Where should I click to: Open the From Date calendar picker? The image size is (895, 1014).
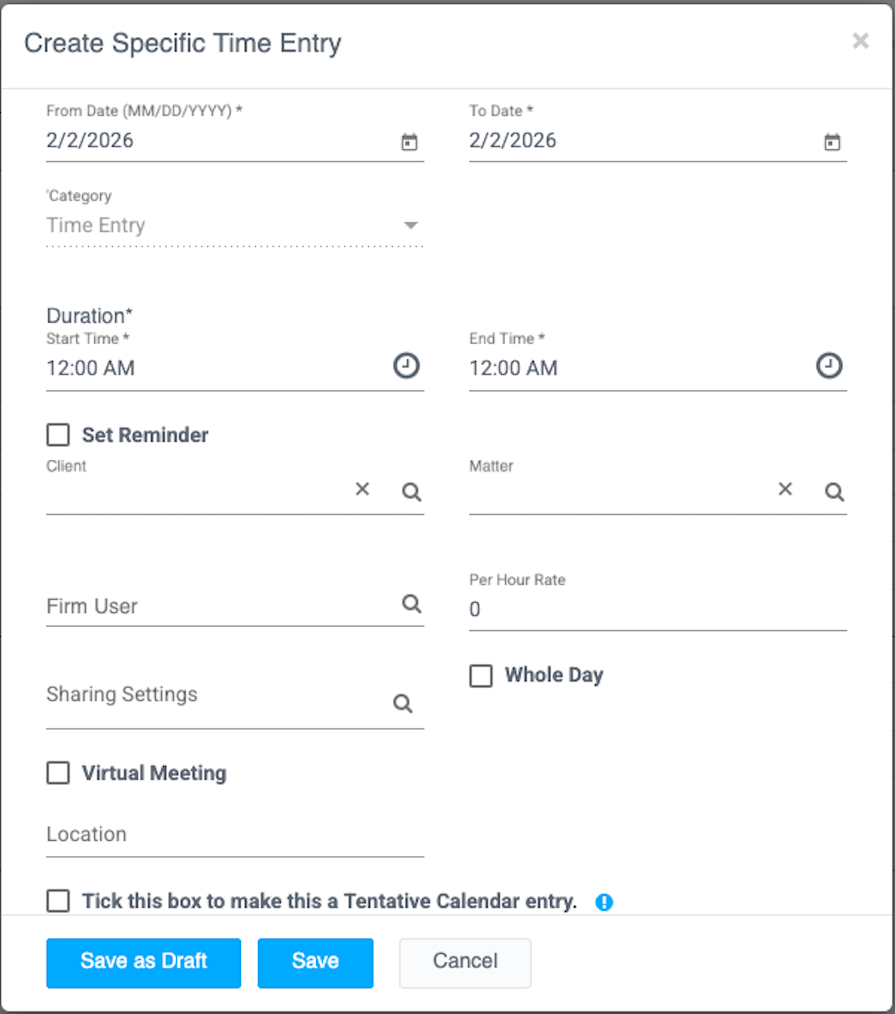408,142
